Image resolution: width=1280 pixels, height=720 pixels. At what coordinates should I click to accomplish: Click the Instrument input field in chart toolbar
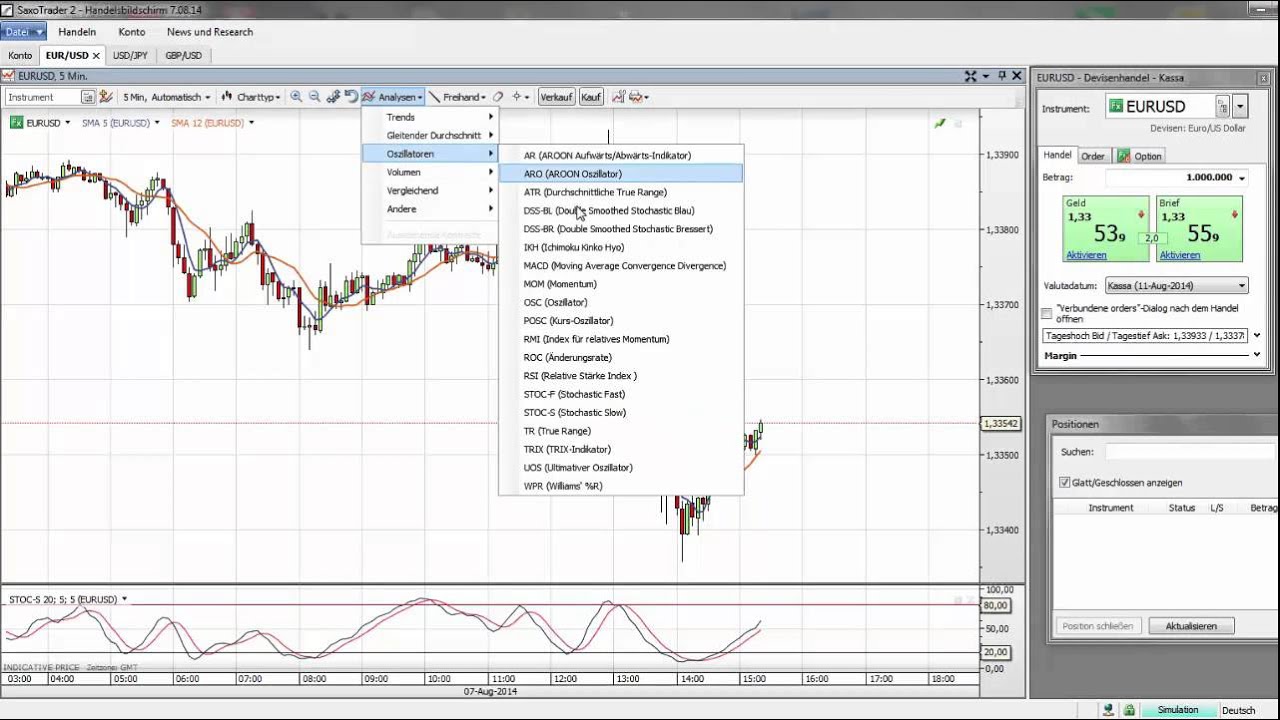(42, 97)
